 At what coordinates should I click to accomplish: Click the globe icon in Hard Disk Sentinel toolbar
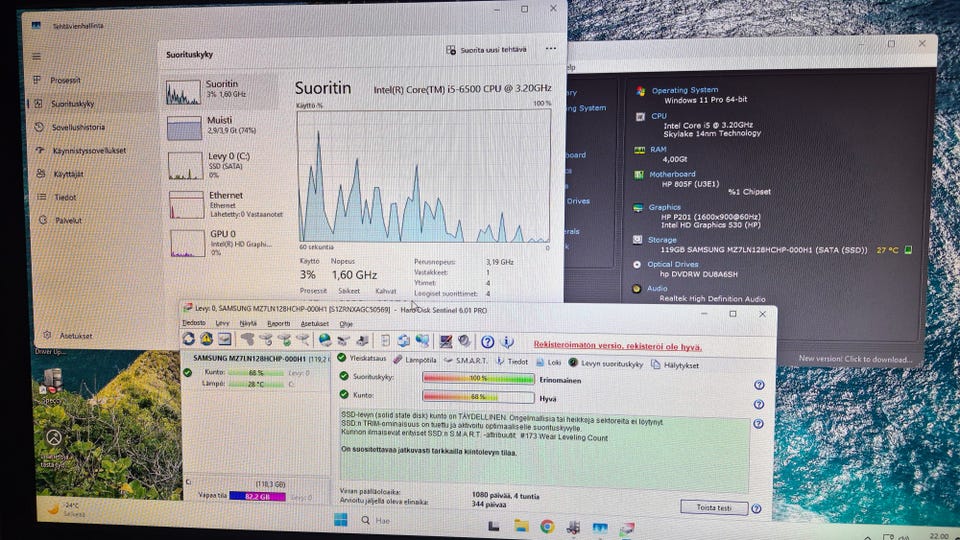click(x=325, y=339)
